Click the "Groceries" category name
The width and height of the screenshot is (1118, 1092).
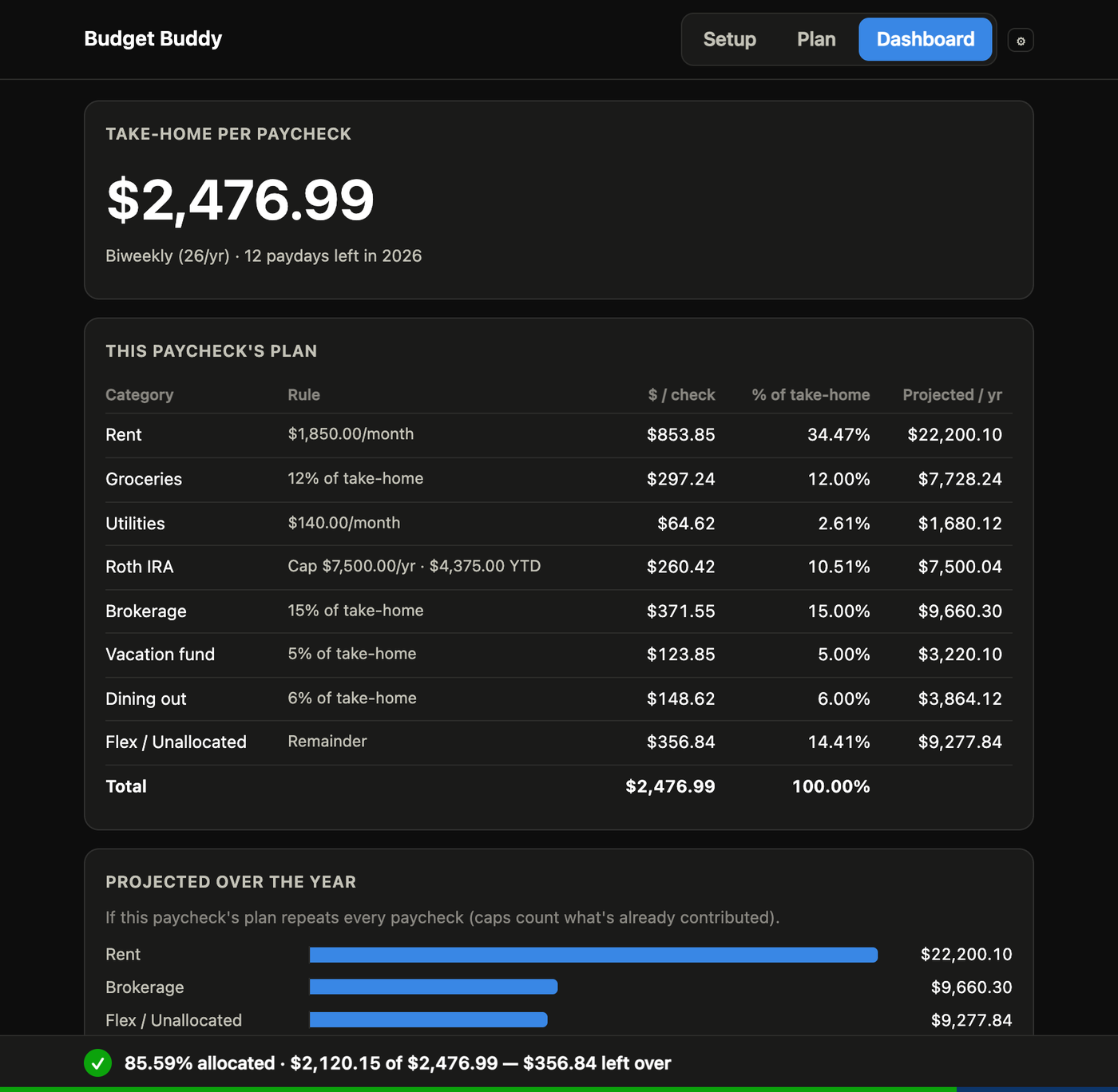144,480
